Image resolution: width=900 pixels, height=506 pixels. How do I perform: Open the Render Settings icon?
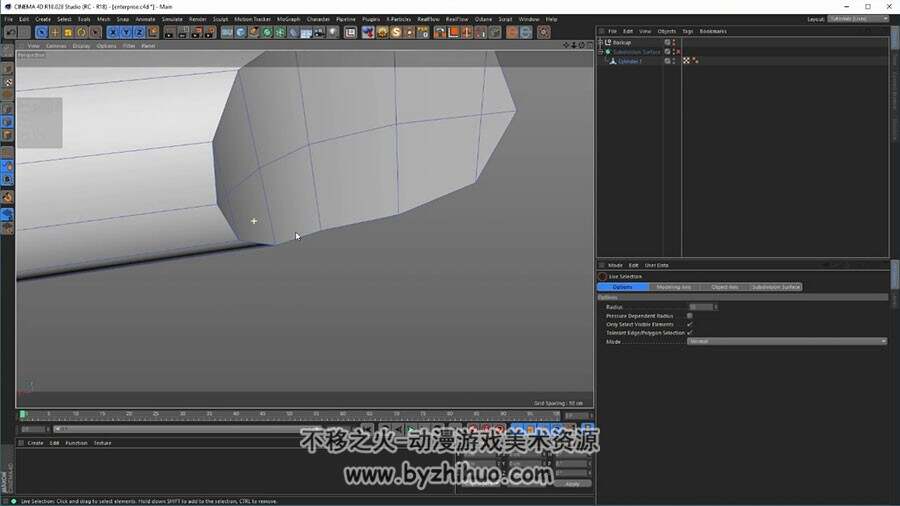point(210,33)
